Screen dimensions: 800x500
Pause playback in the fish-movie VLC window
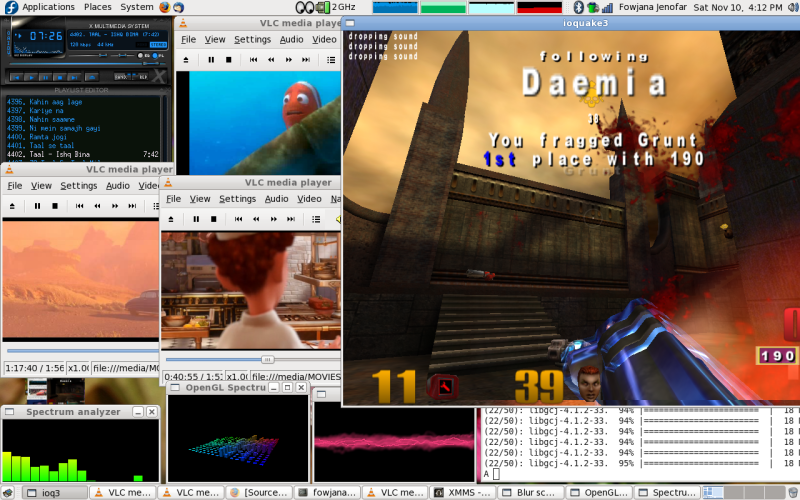tap(211, 60)
